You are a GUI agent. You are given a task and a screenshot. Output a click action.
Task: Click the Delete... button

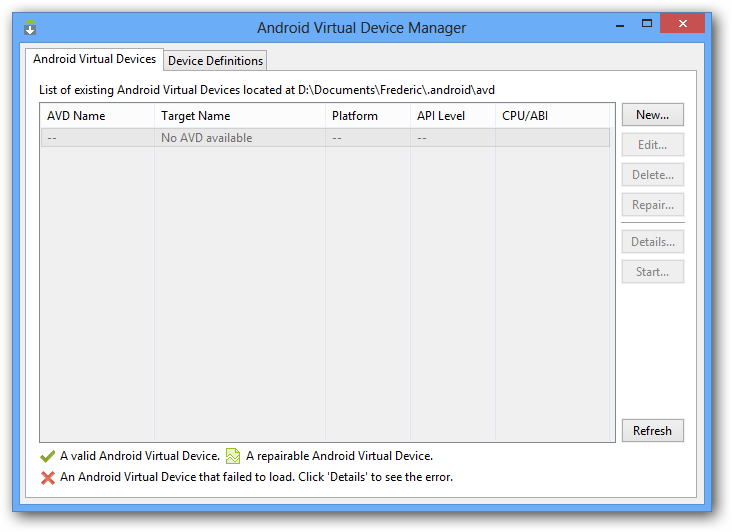click(652, 175)
